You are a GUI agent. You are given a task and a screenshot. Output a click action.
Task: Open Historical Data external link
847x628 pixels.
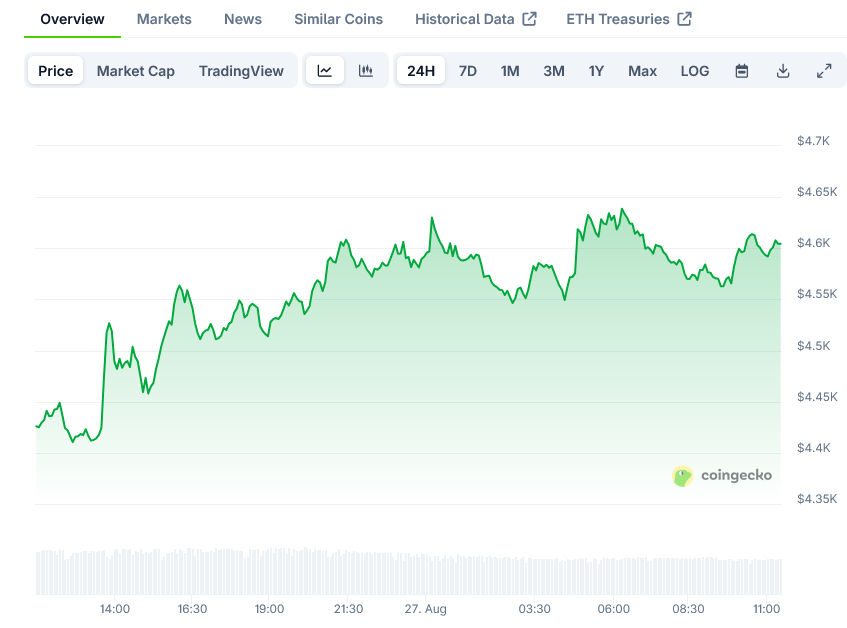point(475,19)
